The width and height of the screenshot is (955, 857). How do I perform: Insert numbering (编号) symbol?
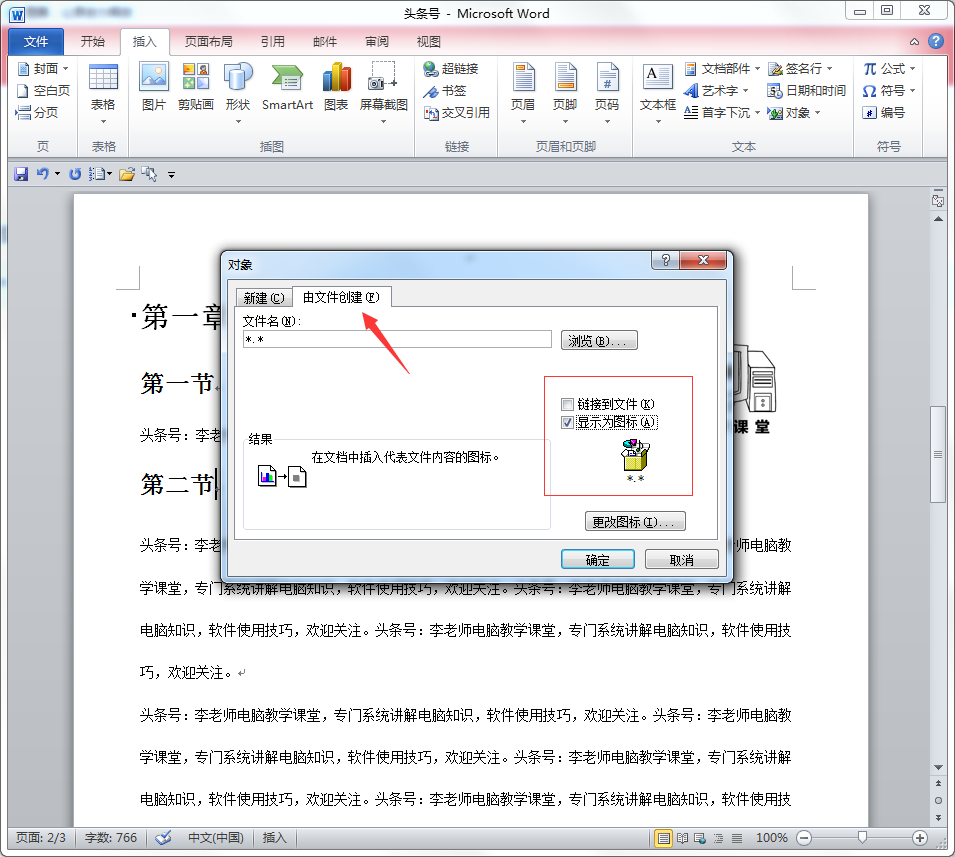tap(884, 113)
